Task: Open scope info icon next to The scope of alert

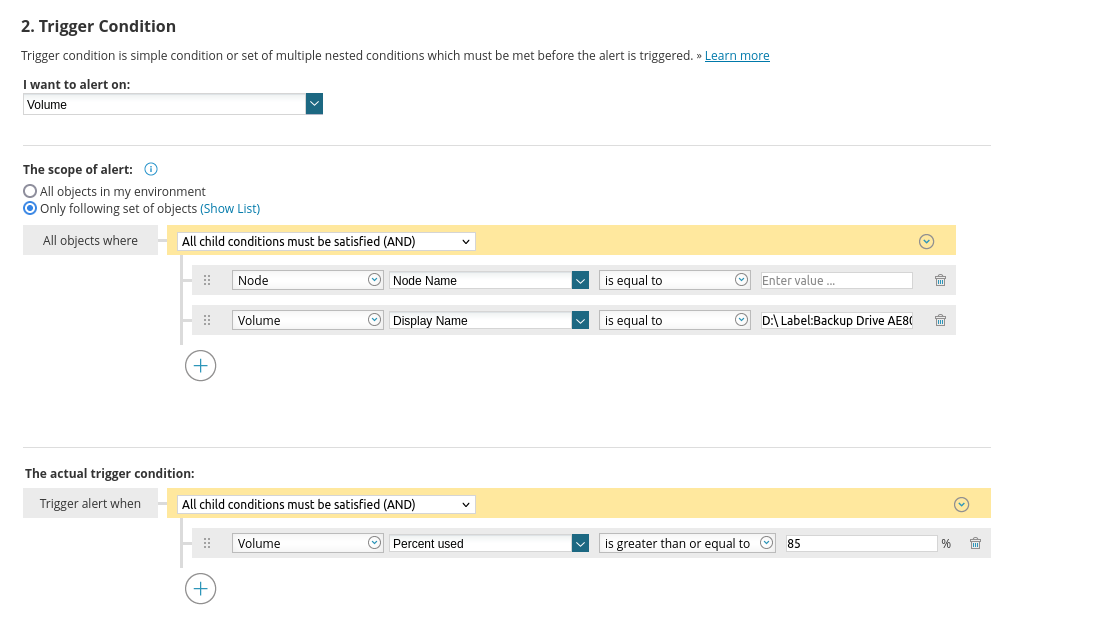Action: tap(151, 169)
